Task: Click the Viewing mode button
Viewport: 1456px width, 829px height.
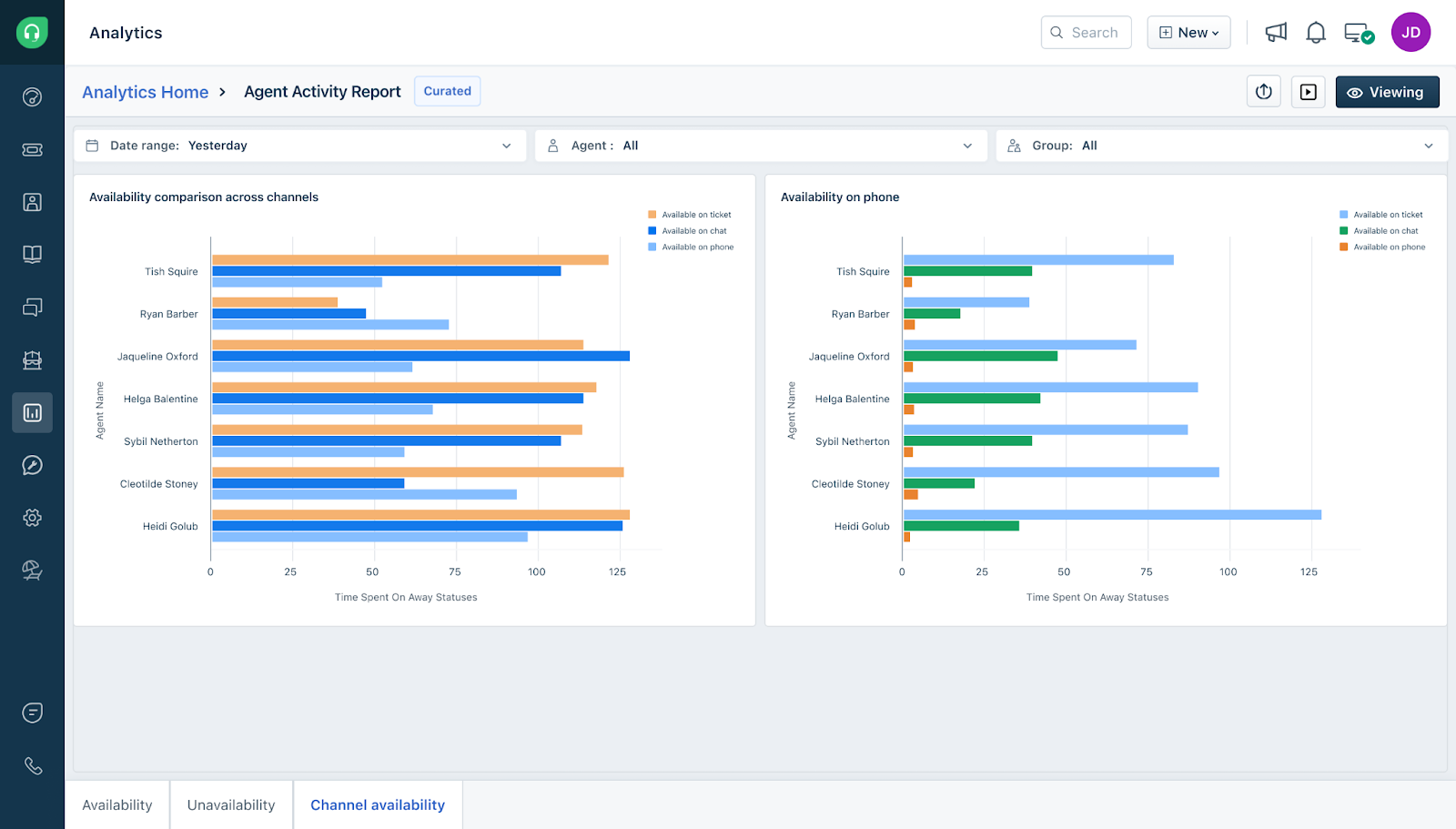Action: tap(1387, 92)
